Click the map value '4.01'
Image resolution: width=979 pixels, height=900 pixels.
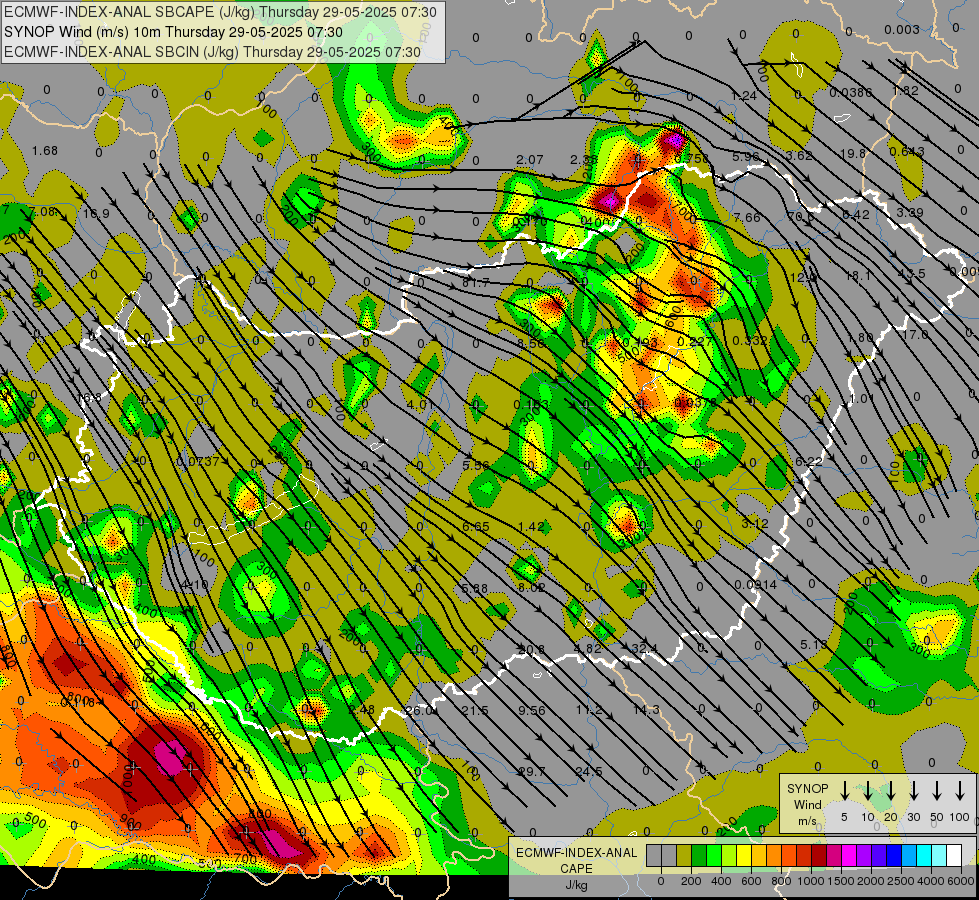420,404
